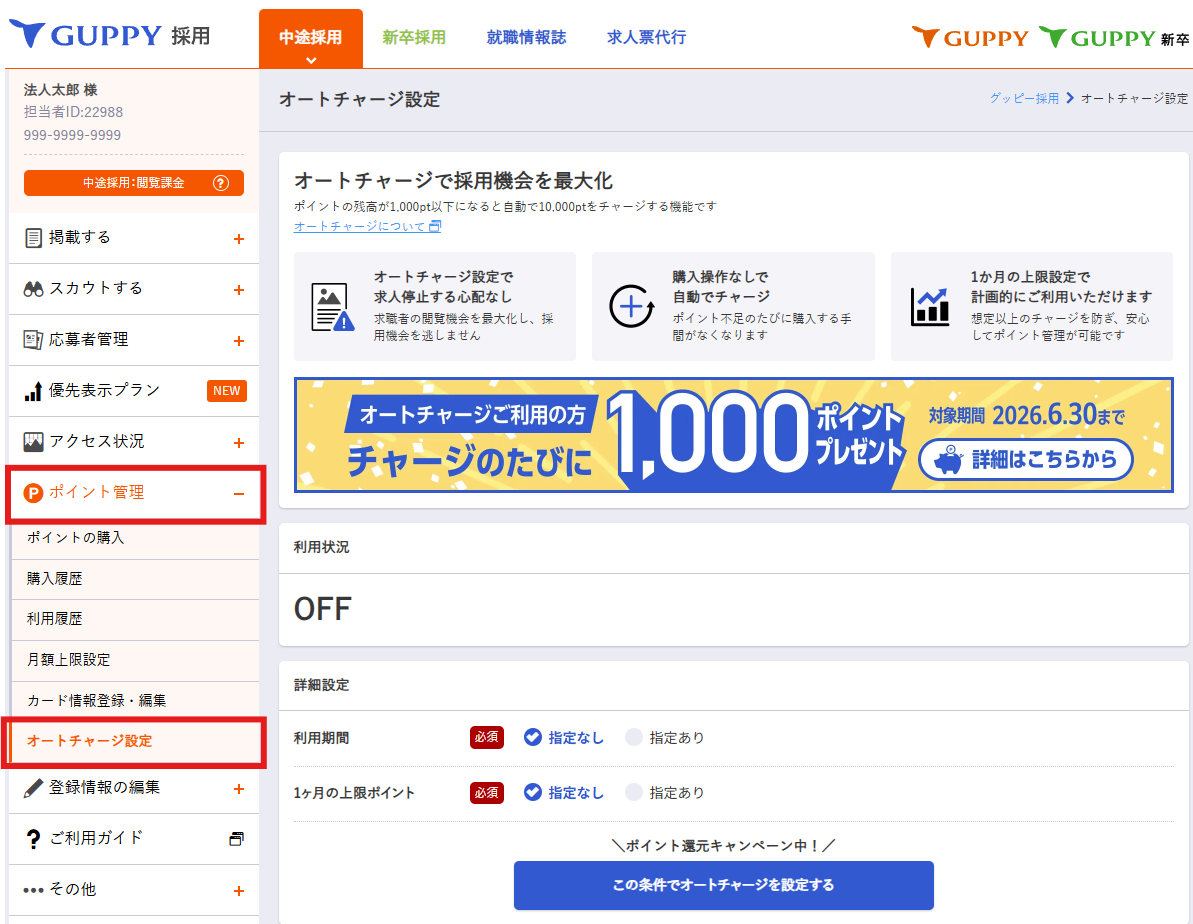1193x924 pixels.
Task: Click the document icon beside 掲載する
Action: 33,238
